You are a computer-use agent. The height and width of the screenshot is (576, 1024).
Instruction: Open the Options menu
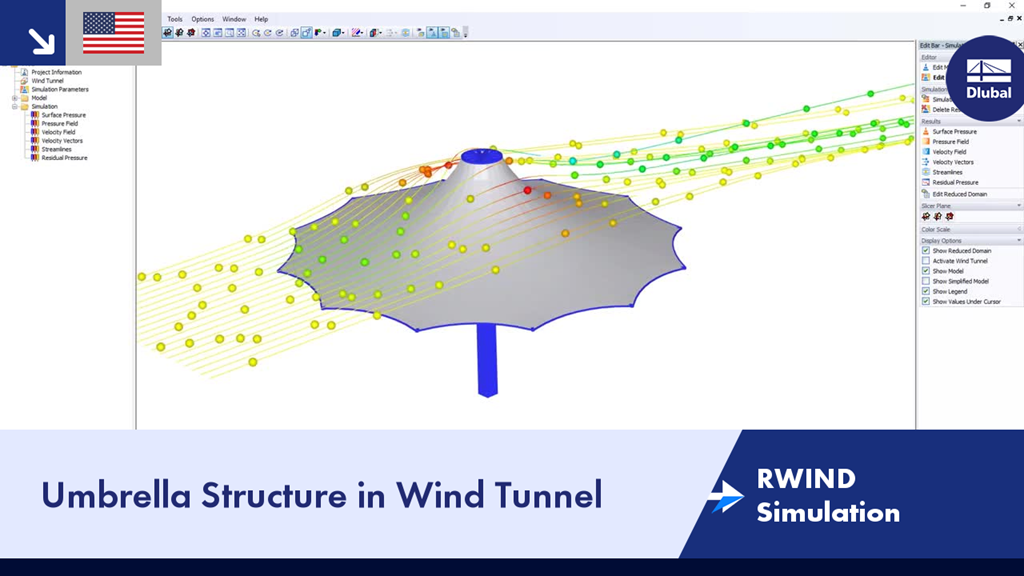pos(202,19)
